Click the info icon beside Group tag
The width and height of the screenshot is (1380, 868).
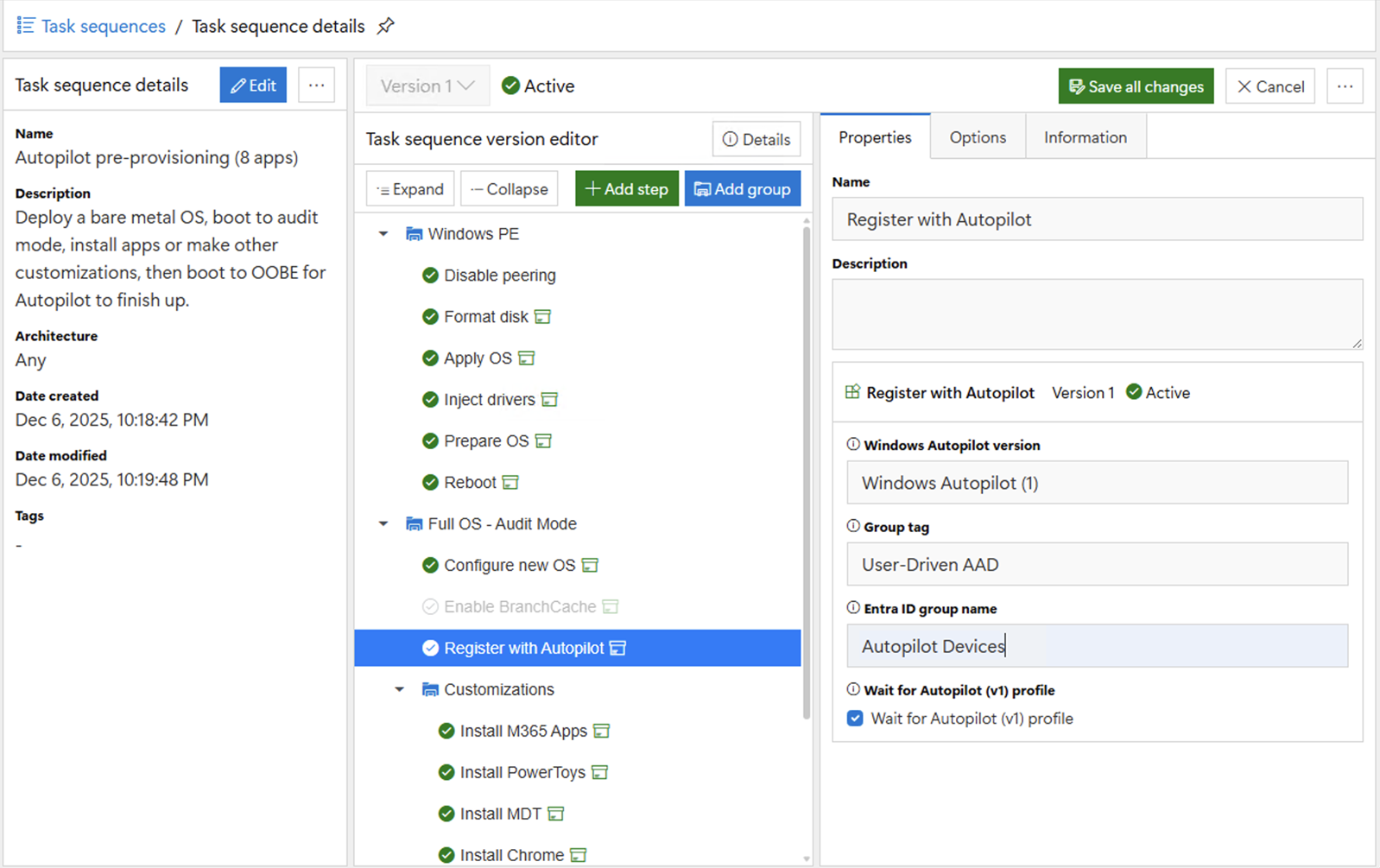853,526
